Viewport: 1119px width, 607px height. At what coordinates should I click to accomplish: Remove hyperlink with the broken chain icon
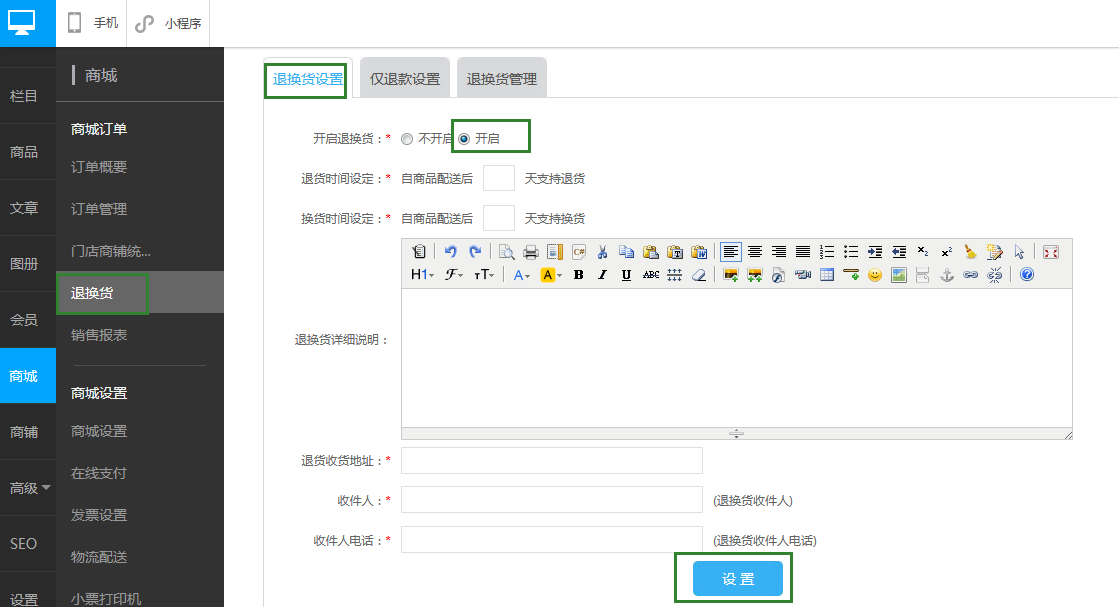click(x=995, y=275)
